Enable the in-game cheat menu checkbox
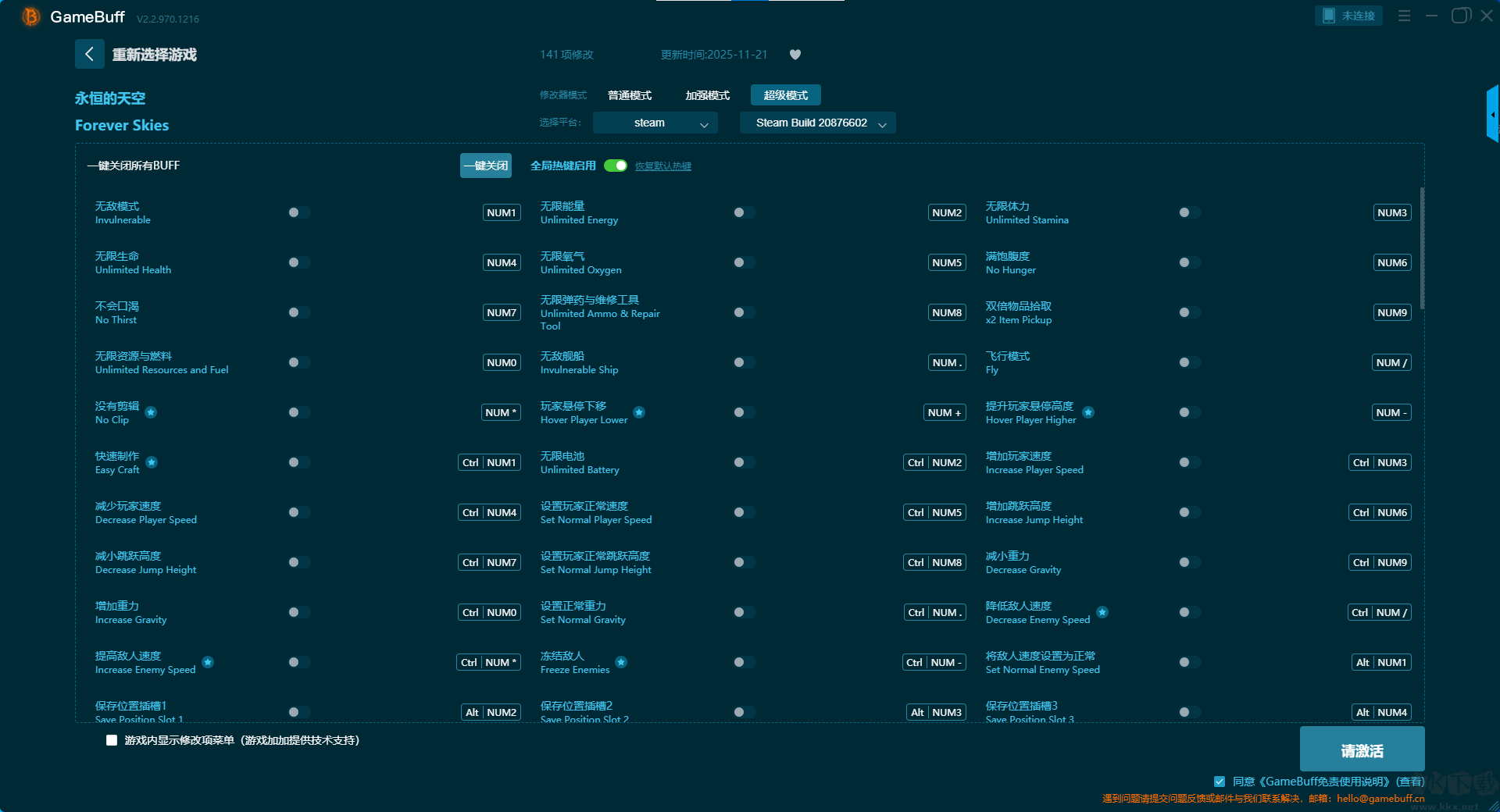This screenshot has height=812, width=1500. pyautogui.click(x=112, y=740)
